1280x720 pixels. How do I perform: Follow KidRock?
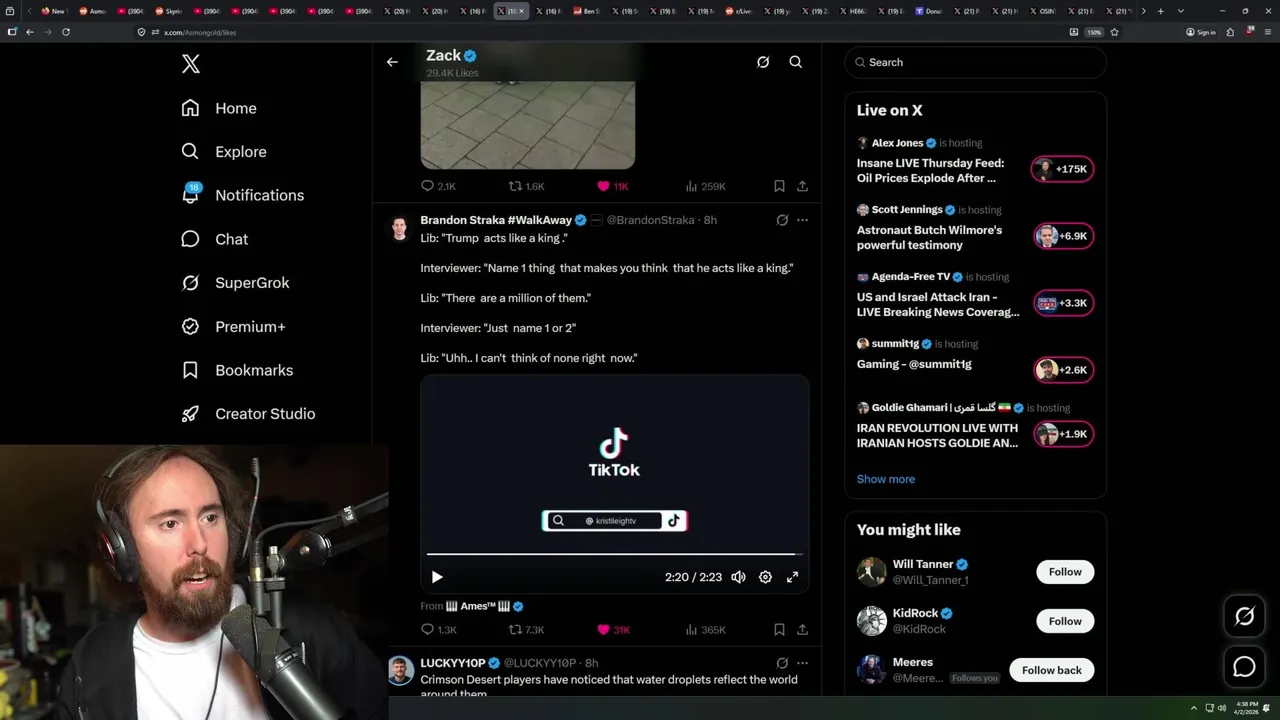tap(1065, 621)
